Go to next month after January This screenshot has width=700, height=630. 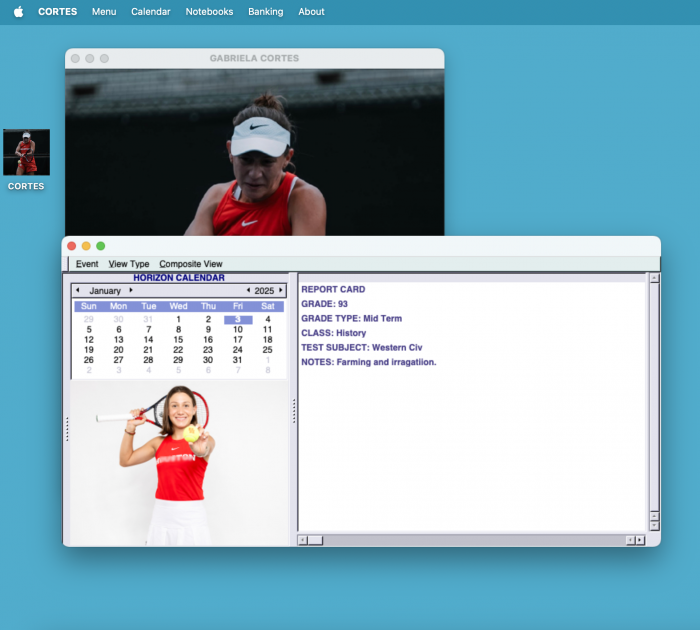(x=131, y=290)
